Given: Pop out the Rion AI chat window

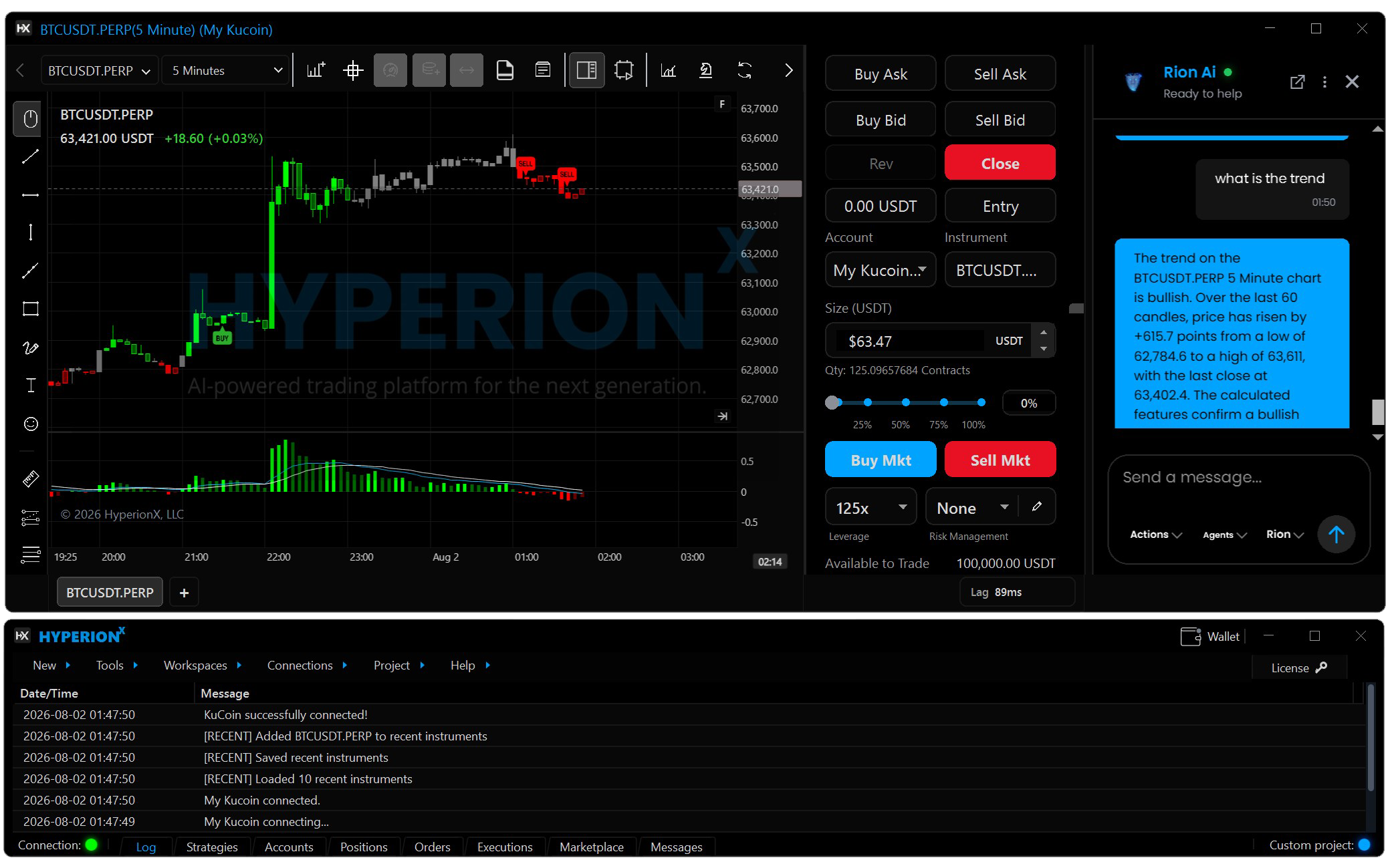Looking at the screenshot, I should 1297,82.
